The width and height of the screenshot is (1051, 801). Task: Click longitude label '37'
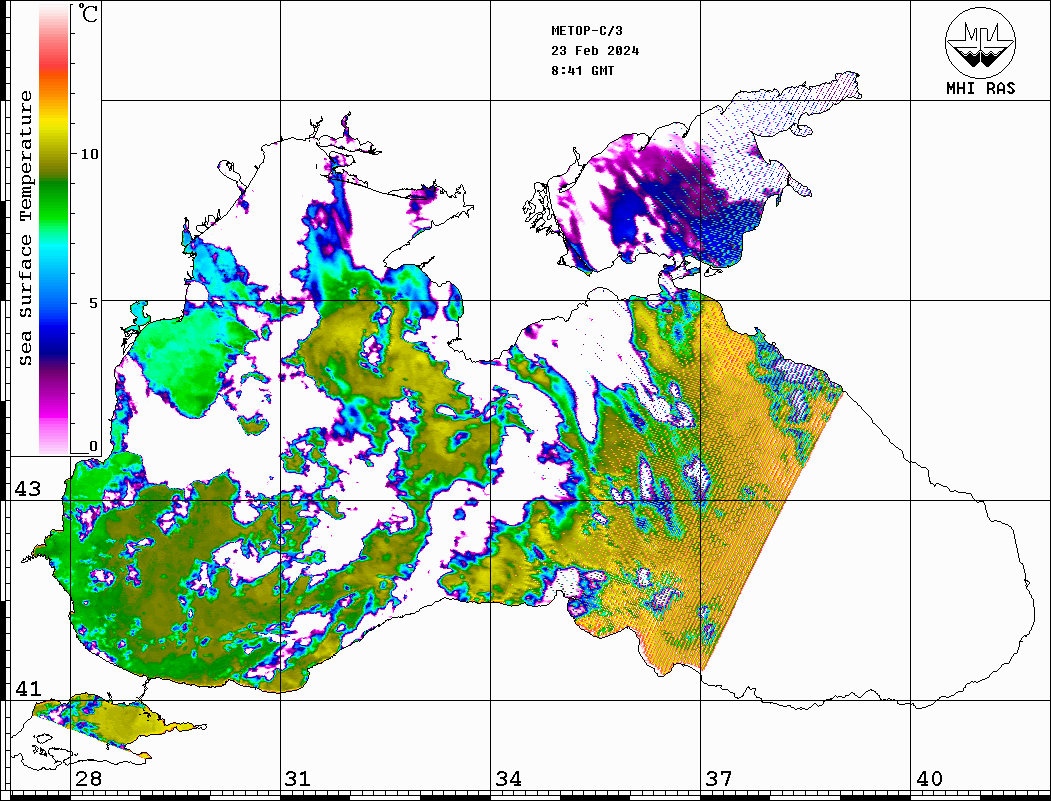pyautogui.click(x=719, y=779)
